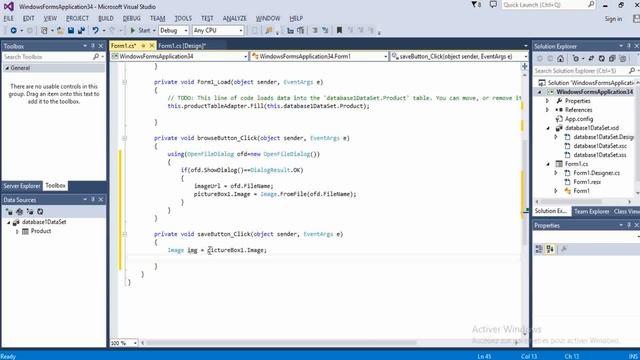Viewport: 640px width, 360px height.
Task: Select Form1.Designer.cs in Solution Explorer
Action: pos(596,173)
